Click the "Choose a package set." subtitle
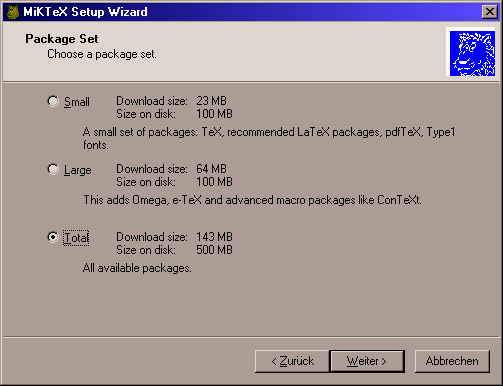Screen dimensions: 503x386 tap(102, 54)
